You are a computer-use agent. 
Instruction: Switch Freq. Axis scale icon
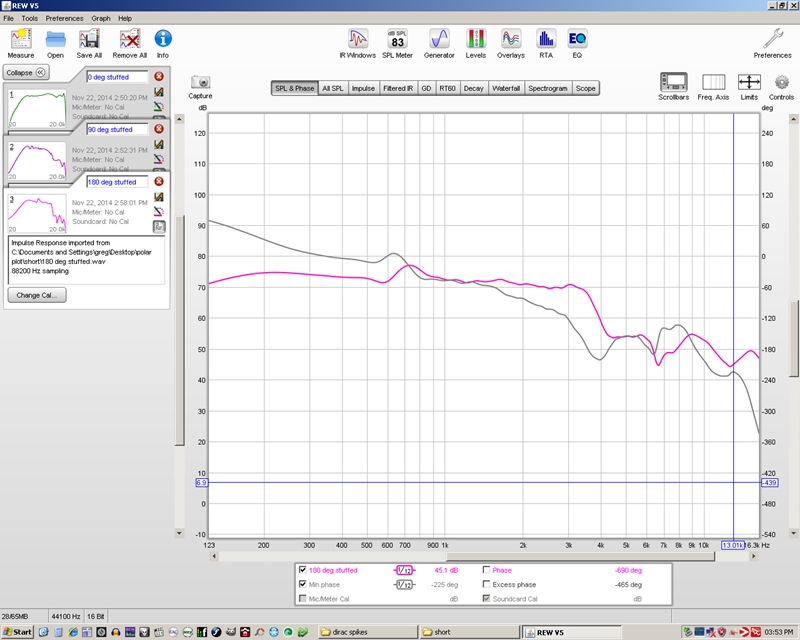click(x=713, y=86)
